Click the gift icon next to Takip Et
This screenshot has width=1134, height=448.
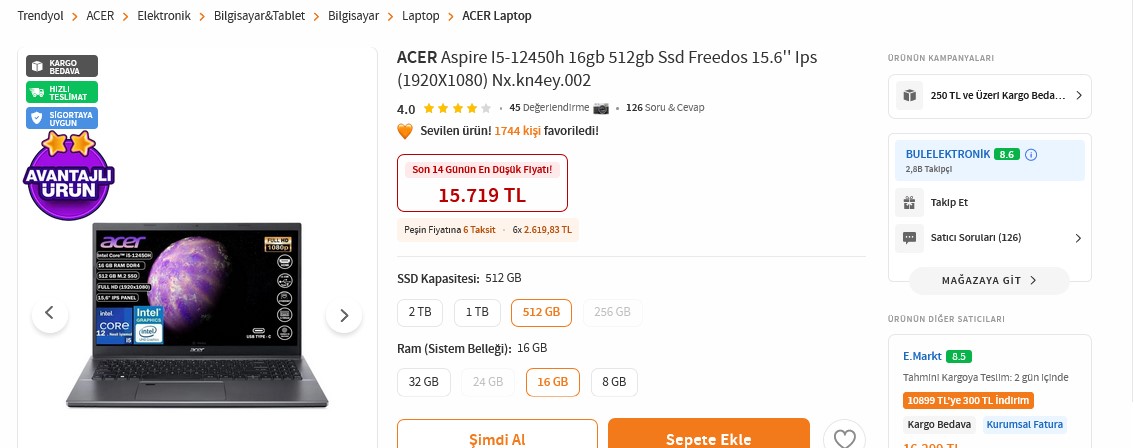(909, 203)
